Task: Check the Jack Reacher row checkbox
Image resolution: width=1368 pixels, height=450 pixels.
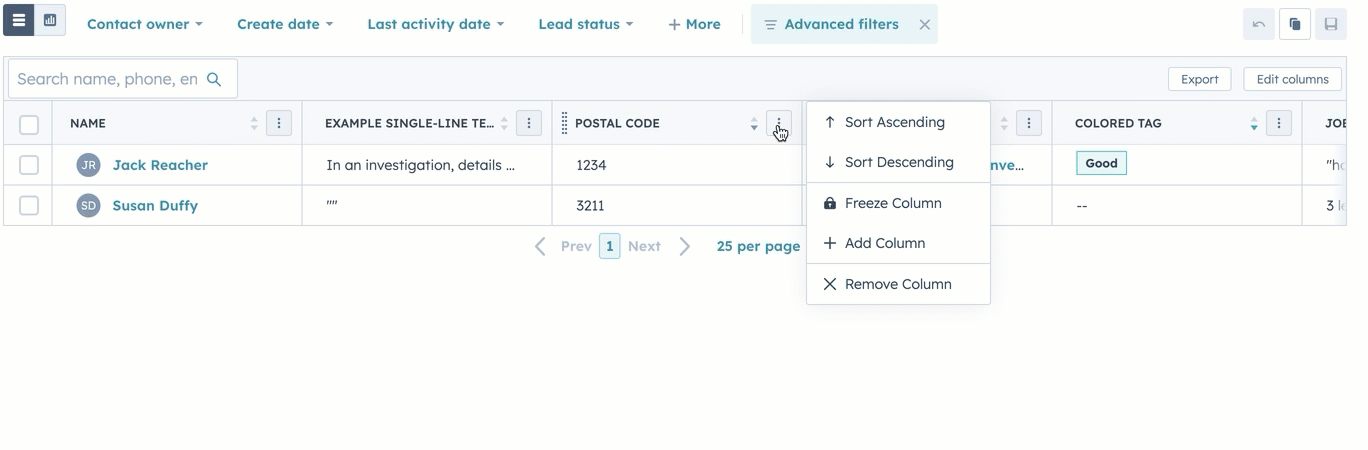Action: pos(29,165)
